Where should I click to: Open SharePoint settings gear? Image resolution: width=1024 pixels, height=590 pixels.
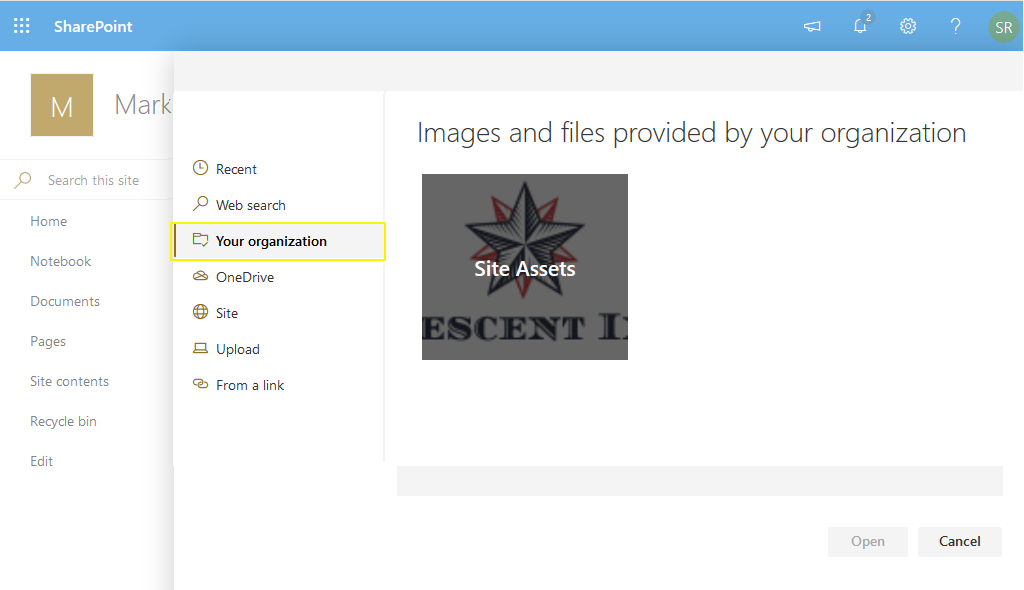[908, 26]
